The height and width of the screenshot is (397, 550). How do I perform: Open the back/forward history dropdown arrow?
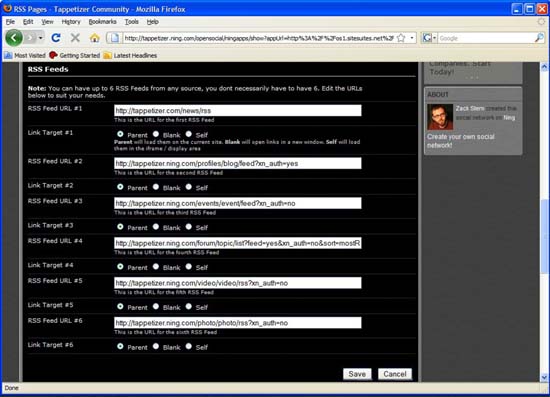point(41,38)
